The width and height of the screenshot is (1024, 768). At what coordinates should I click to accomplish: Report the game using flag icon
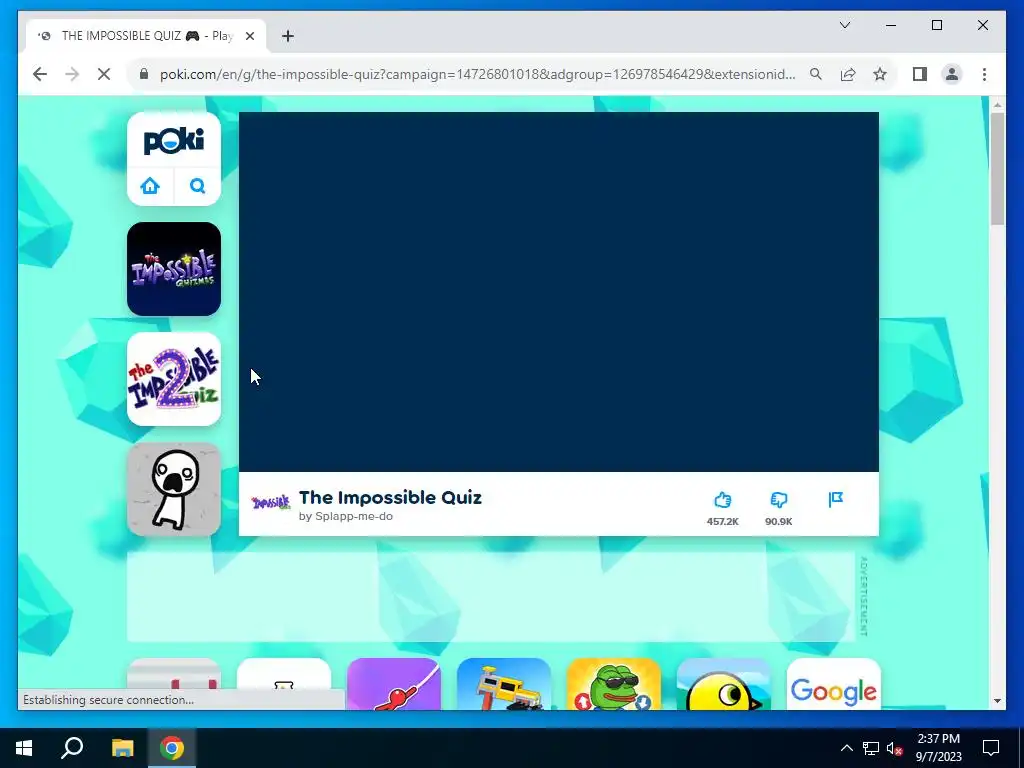coord(835,500)
